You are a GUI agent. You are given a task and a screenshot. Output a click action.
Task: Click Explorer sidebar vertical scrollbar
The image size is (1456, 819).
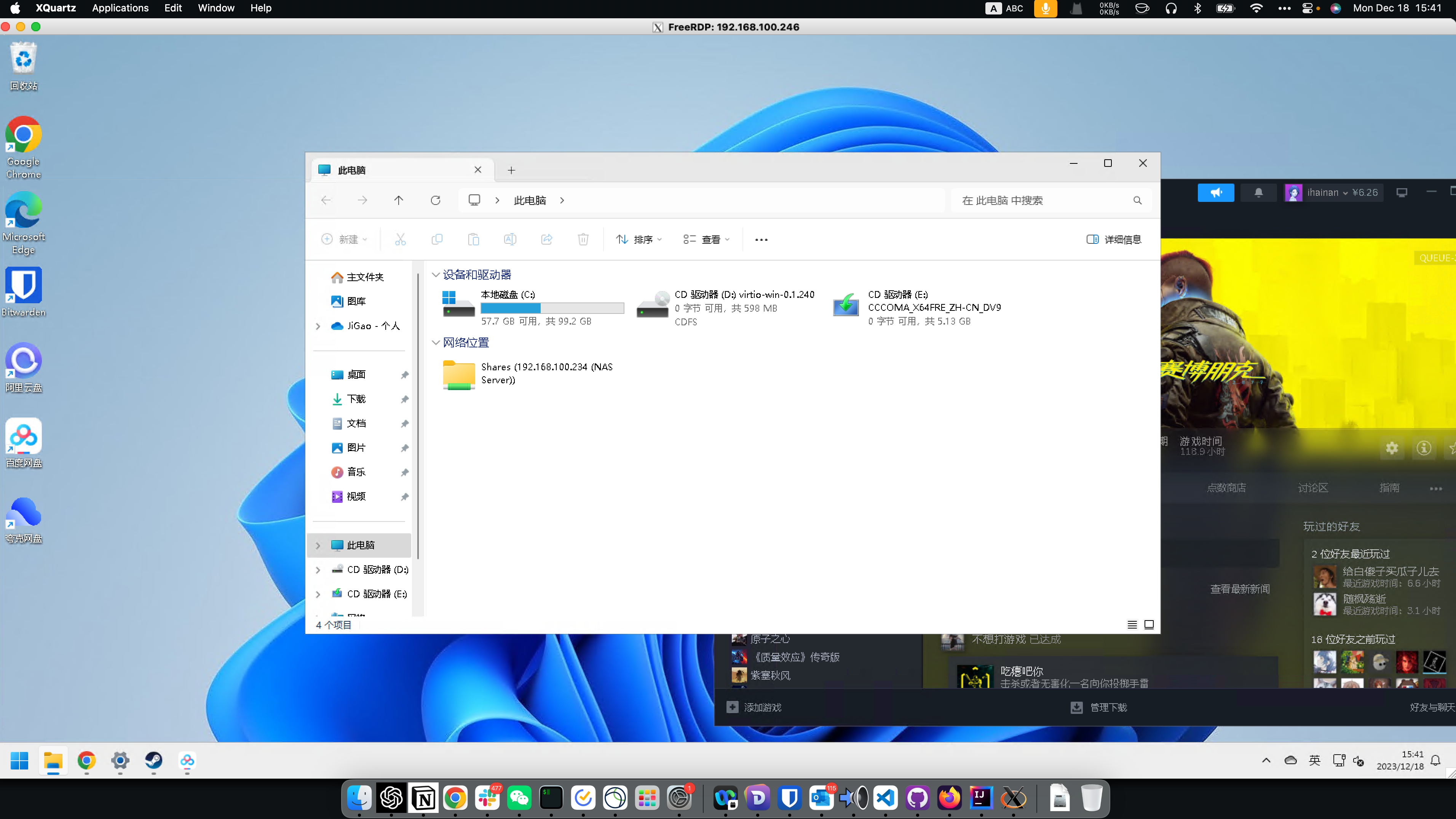coord(418,416)
